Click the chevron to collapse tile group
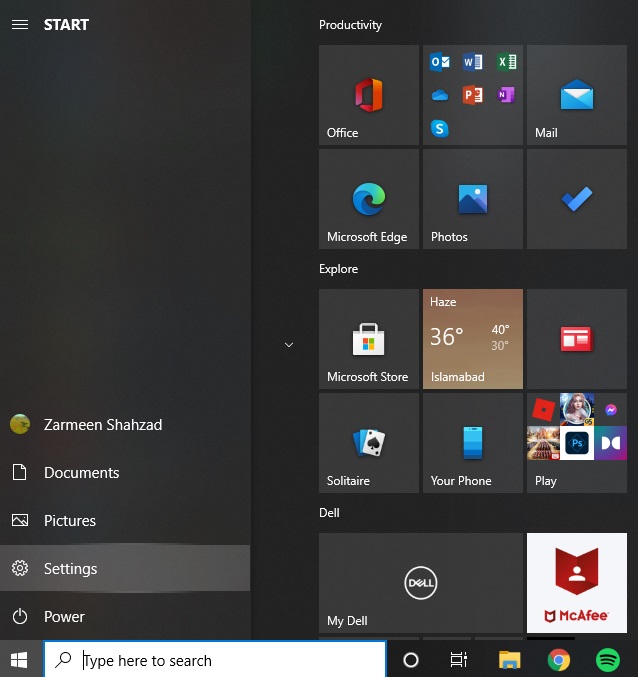The image size is (638, 677). [288, 345]
